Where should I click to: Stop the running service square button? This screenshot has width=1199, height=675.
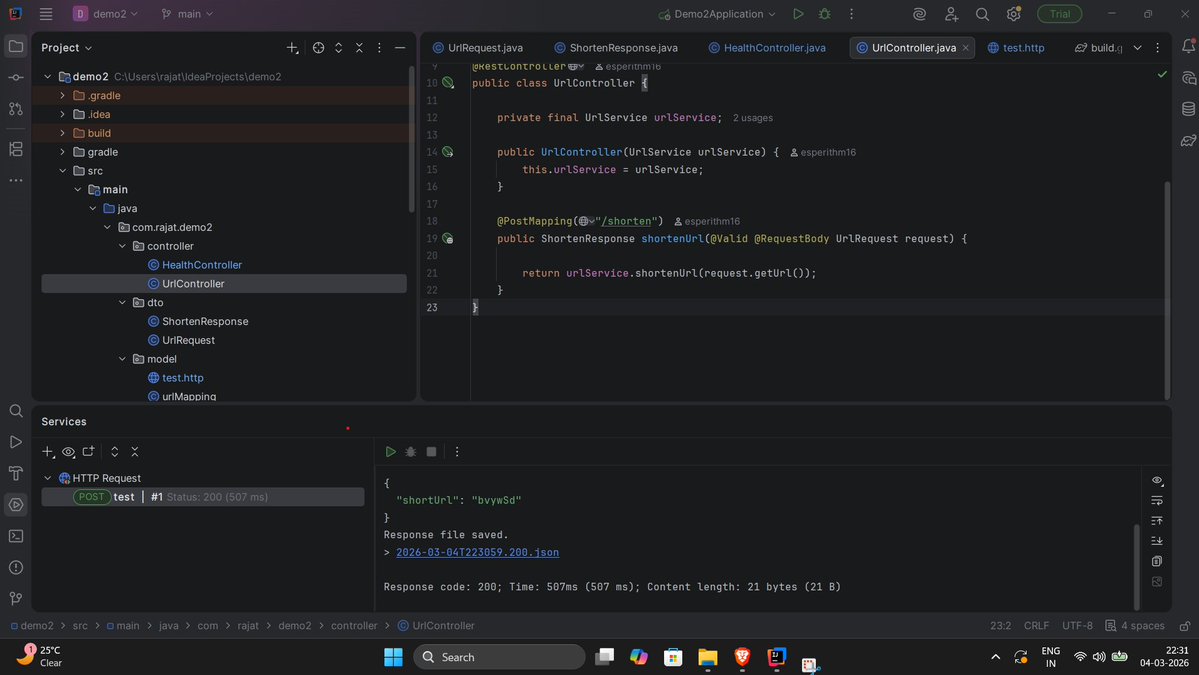[x=431, y=452]
